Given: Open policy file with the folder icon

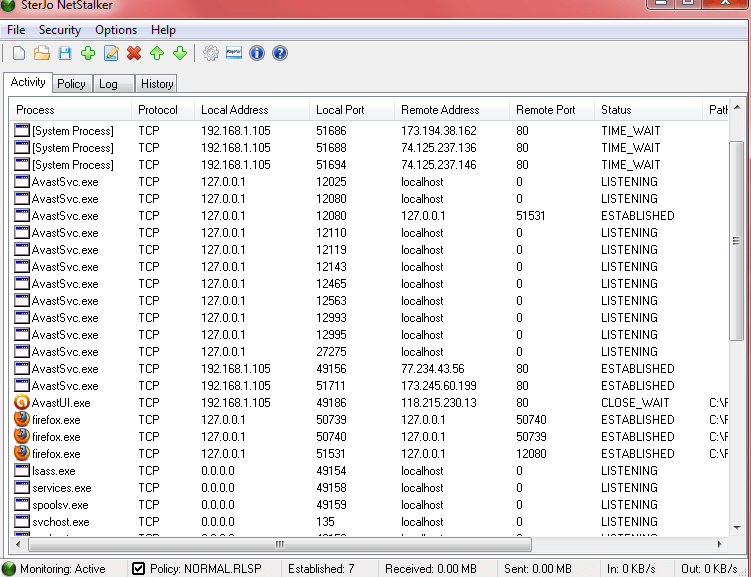Looking at the screenshot, I should tap(42, 53).
